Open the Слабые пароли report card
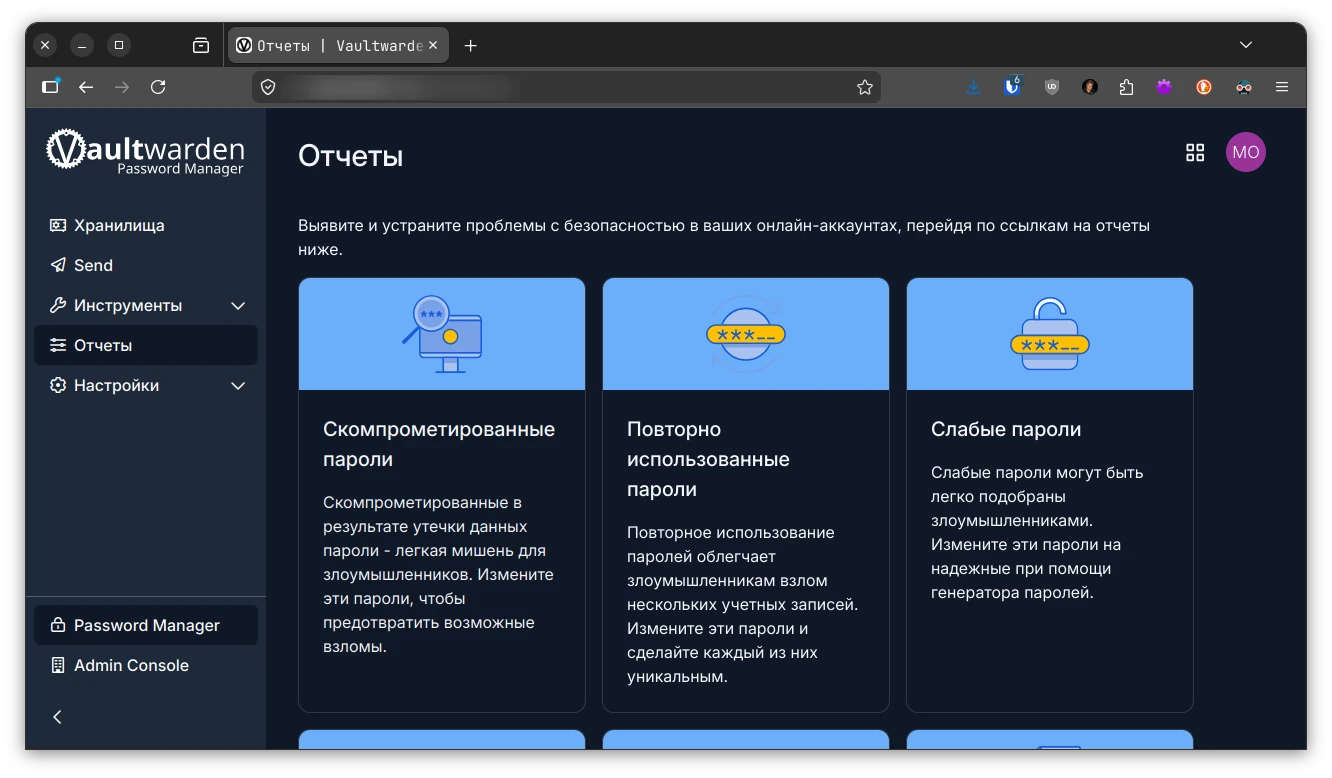The width and height of the screenshot is (1332, 778). (1049, 494)
